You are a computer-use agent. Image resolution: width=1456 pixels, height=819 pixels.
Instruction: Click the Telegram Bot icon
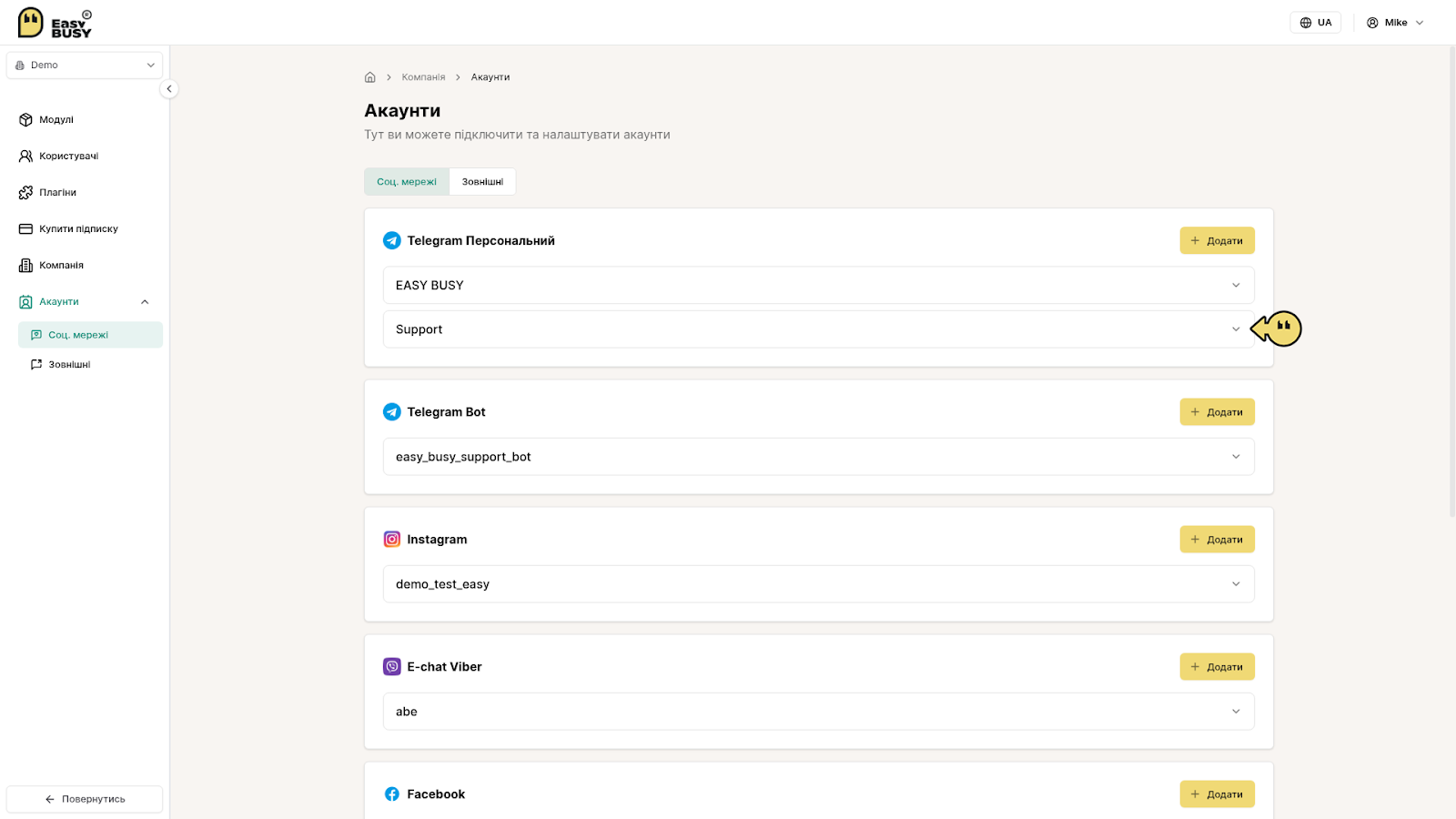[x=392, y=412]
